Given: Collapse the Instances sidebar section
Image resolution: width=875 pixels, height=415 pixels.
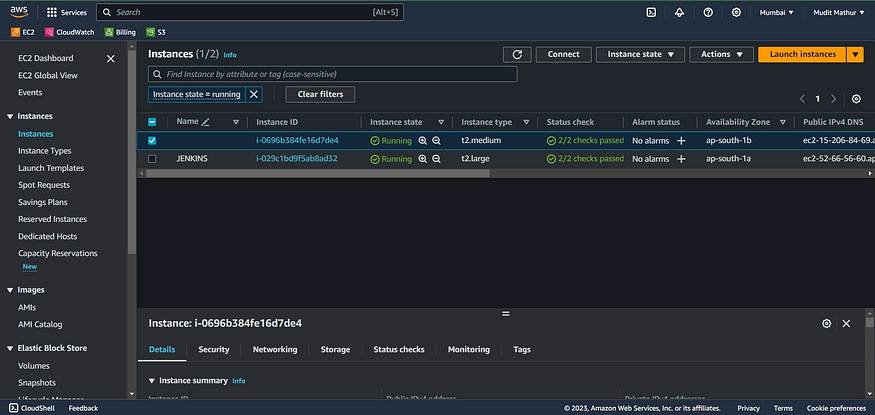Looking at the screenshot, I should (x=9, y=117).
